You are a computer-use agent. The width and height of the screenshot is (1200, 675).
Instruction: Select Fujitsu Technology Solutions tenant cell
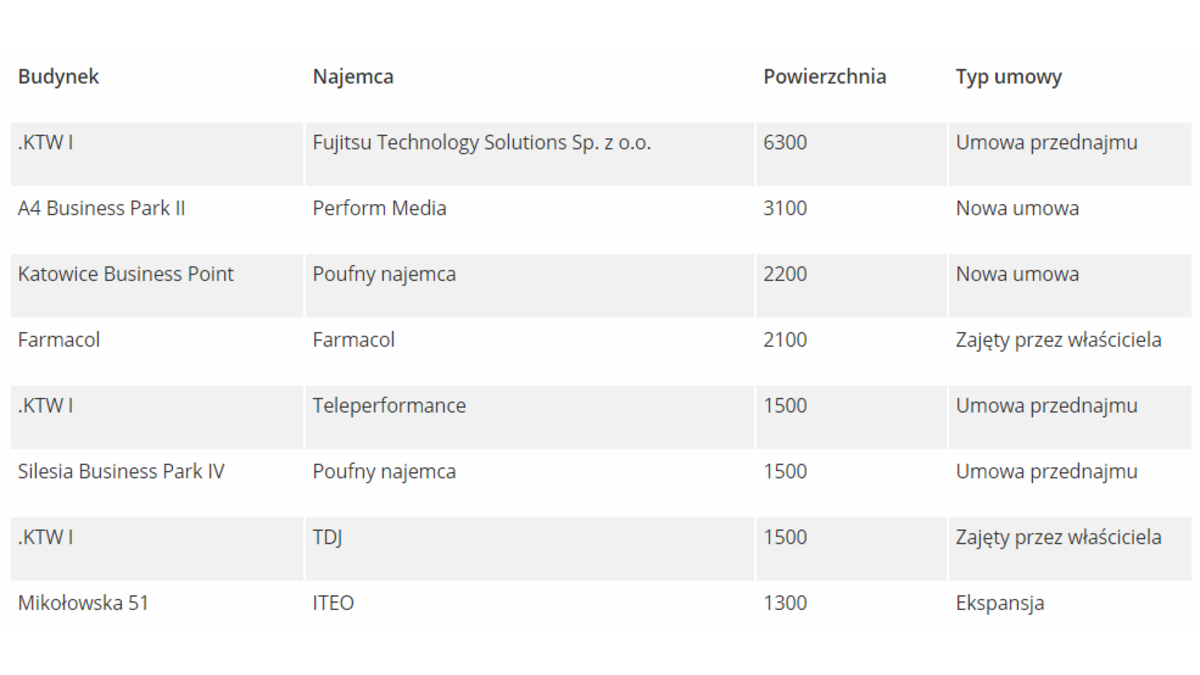[x=481, y=143]
